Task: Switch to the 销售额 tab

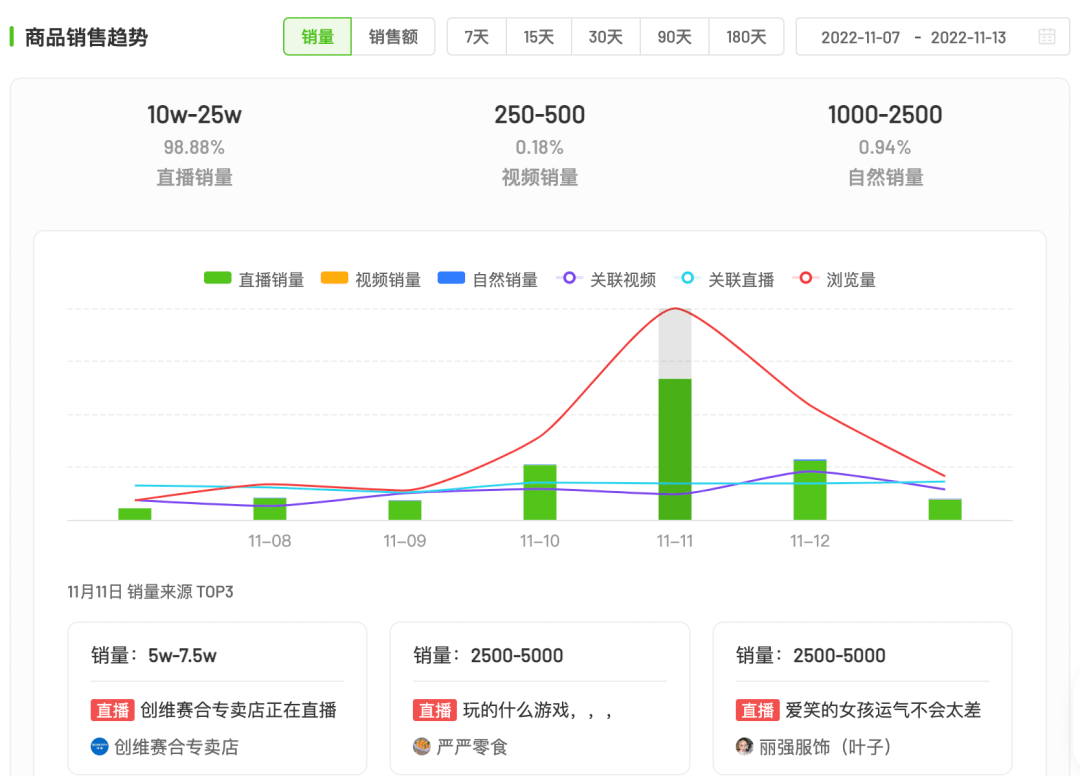Action: coord(393,36)
